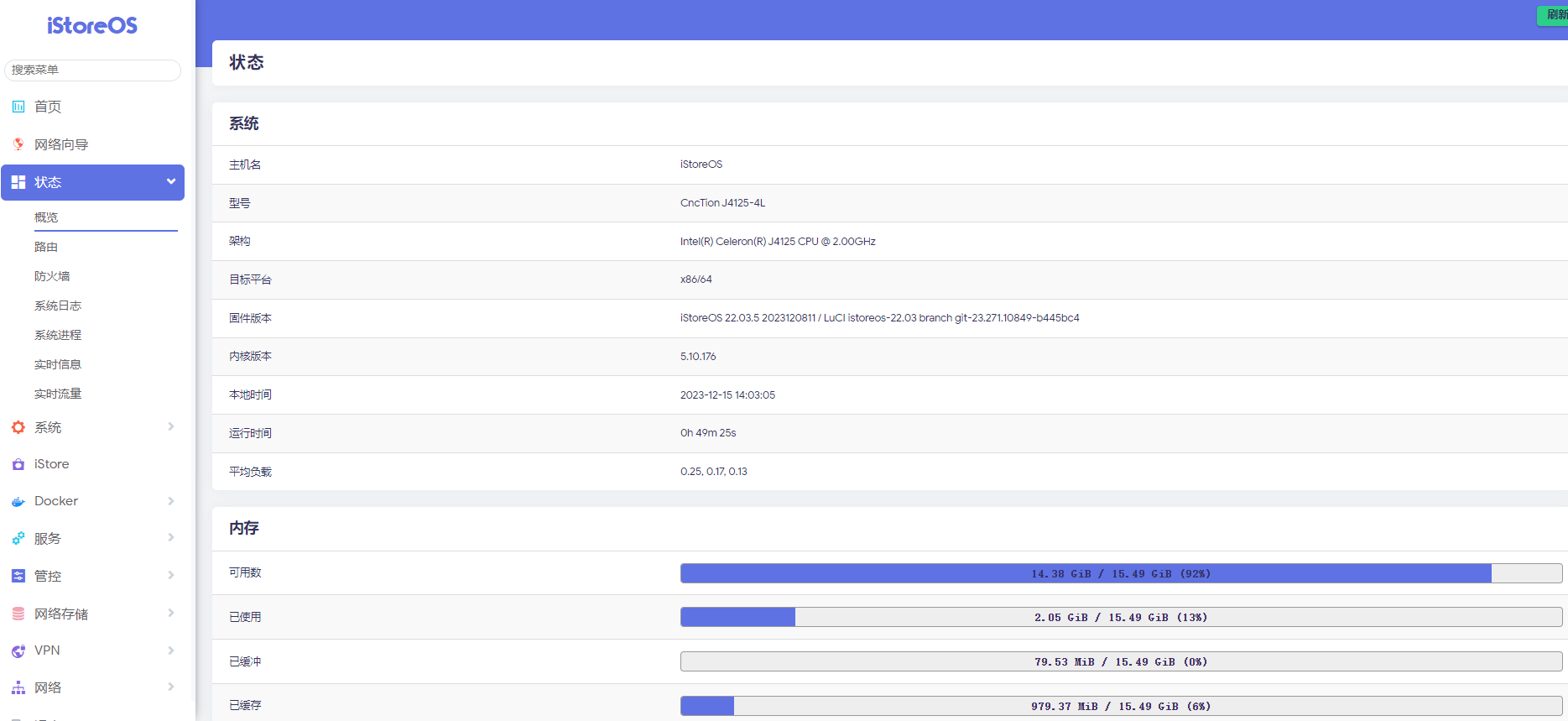Expand the 系统 submenu arrow
This screenshot has height=721, width=1568.
pyautogui.click(x=171, y=426)
